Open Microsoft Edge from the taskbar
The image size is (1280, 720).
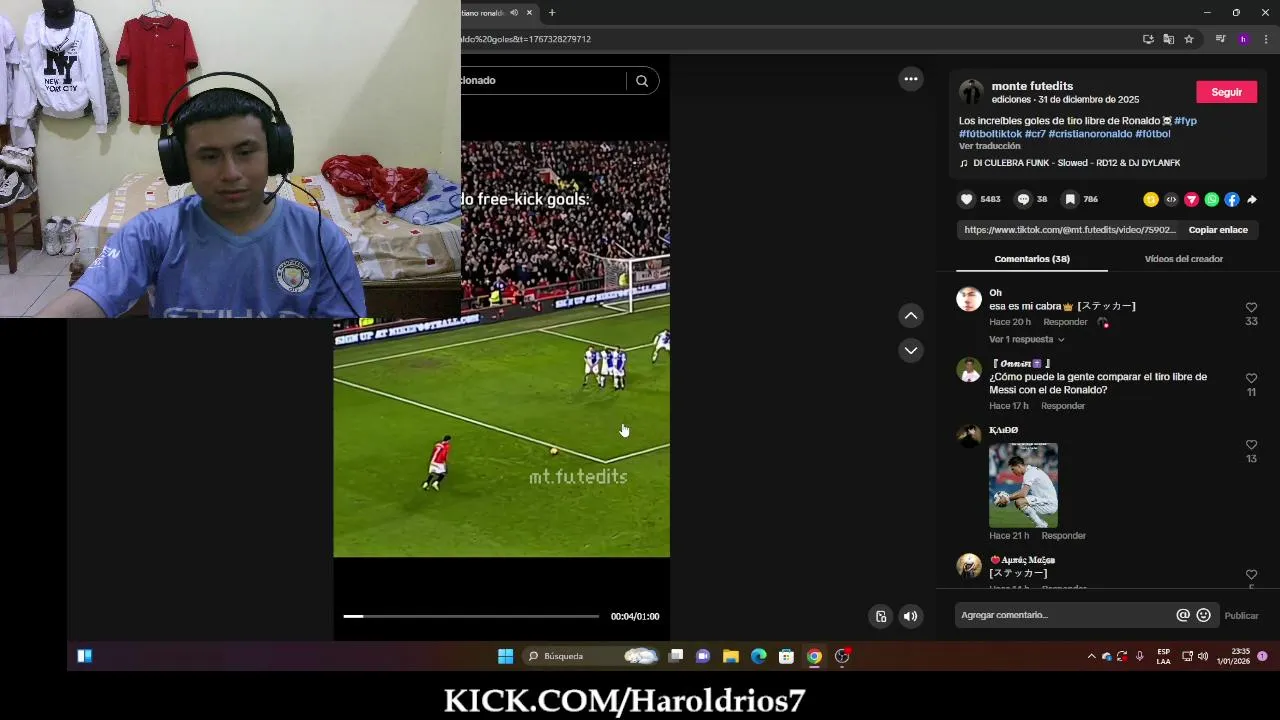coord(759,656)
